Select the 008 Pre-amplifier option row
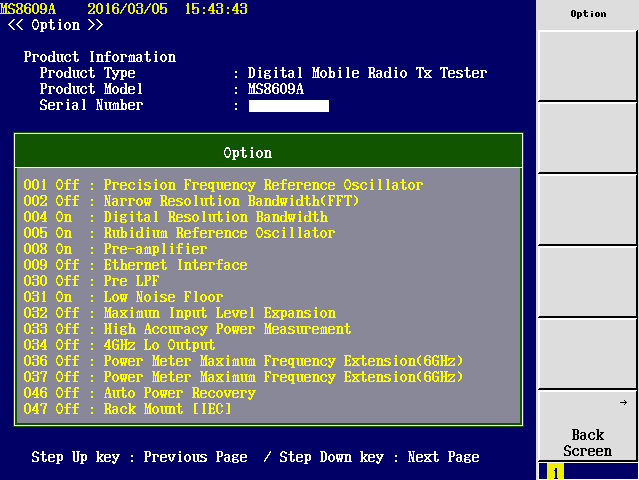The width and height of the screenshot is (639, 480). [115, 249]
